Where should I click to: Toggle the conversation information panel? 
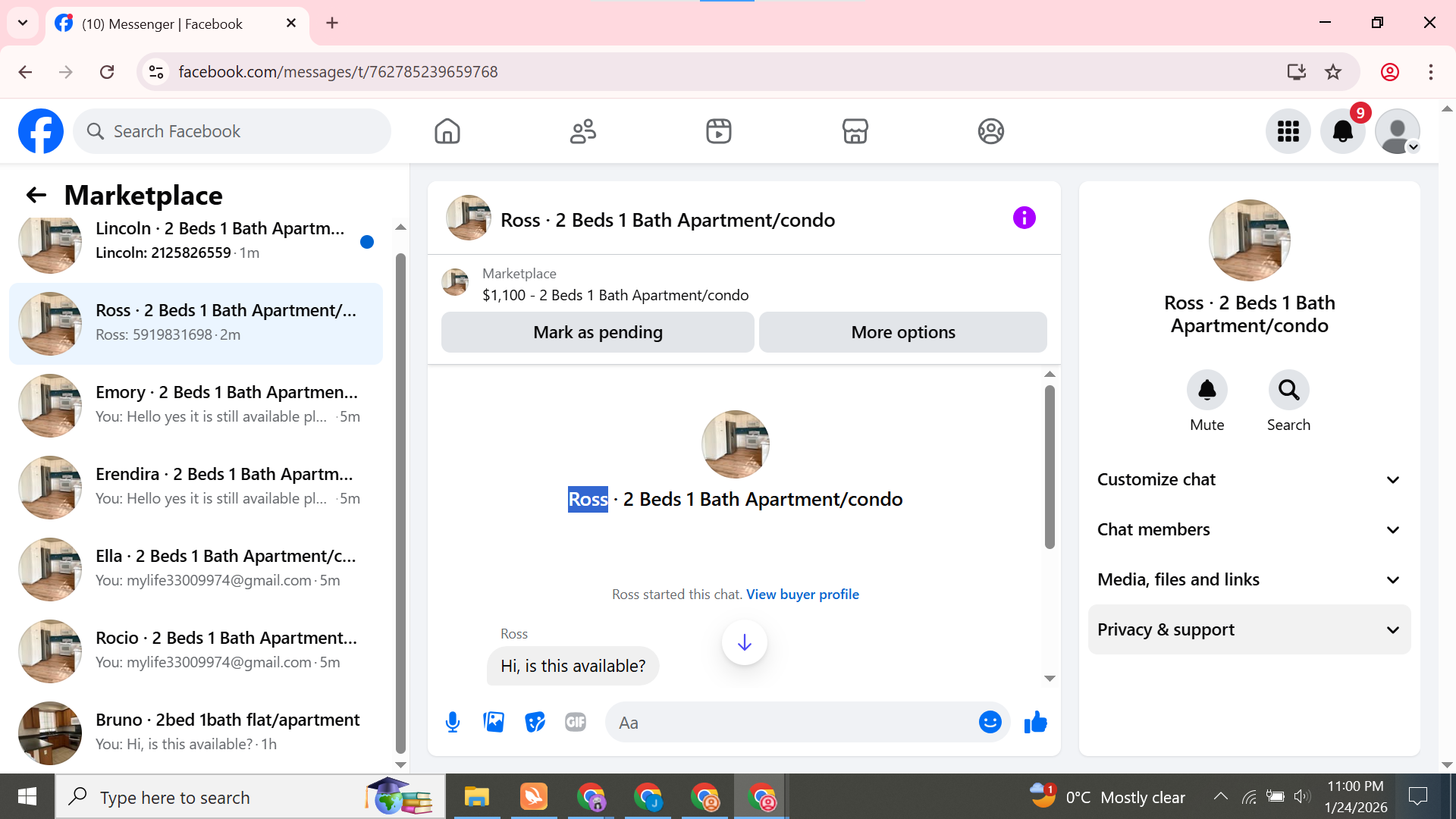pos(1024,218)
